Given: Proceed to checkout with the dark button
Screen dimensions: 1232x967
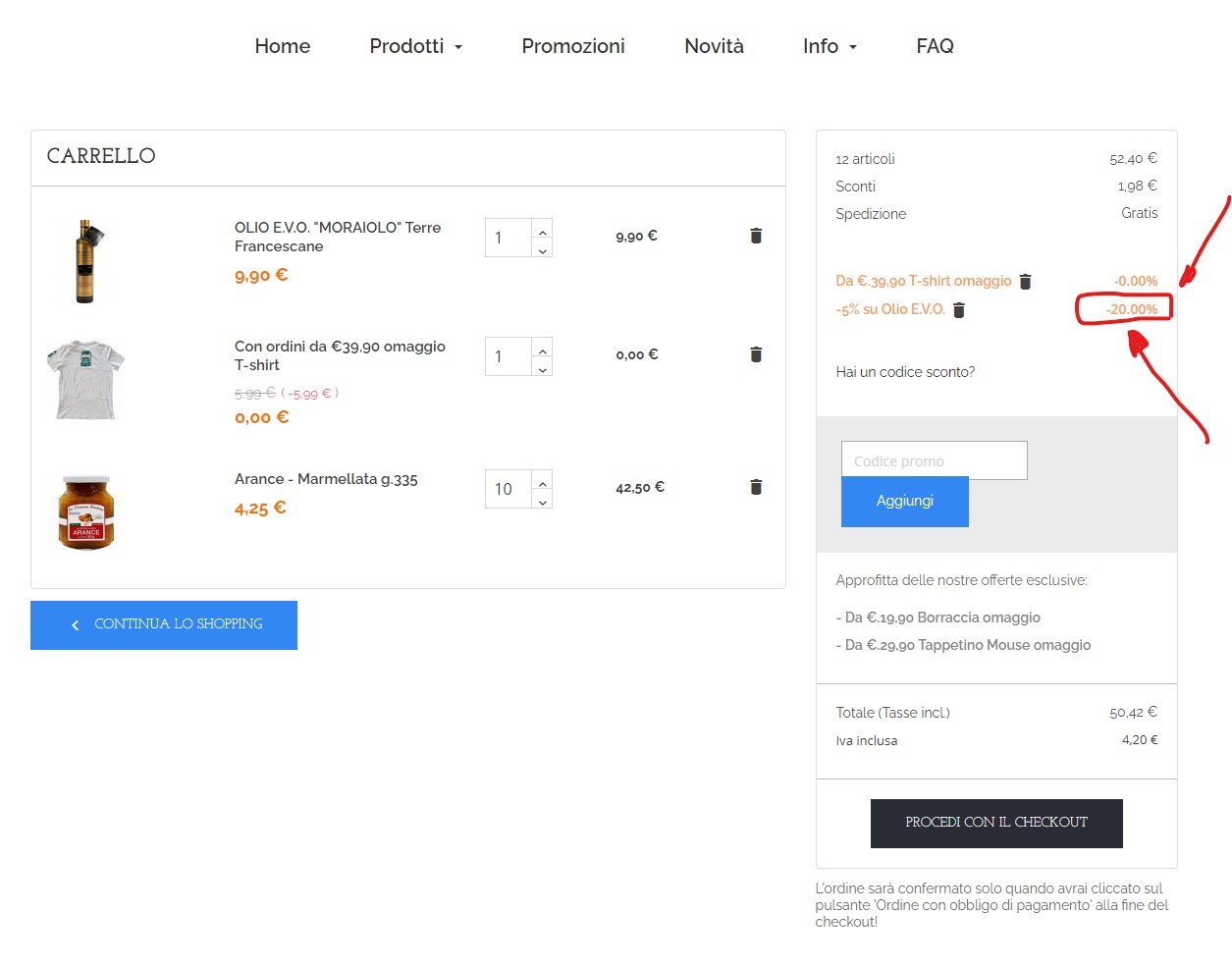Looking at the screenshot, I should [995, 823].
